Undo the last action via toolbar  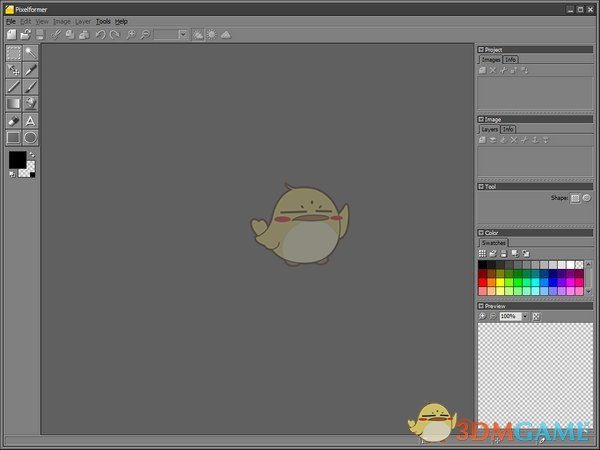[x=100, y=35]
